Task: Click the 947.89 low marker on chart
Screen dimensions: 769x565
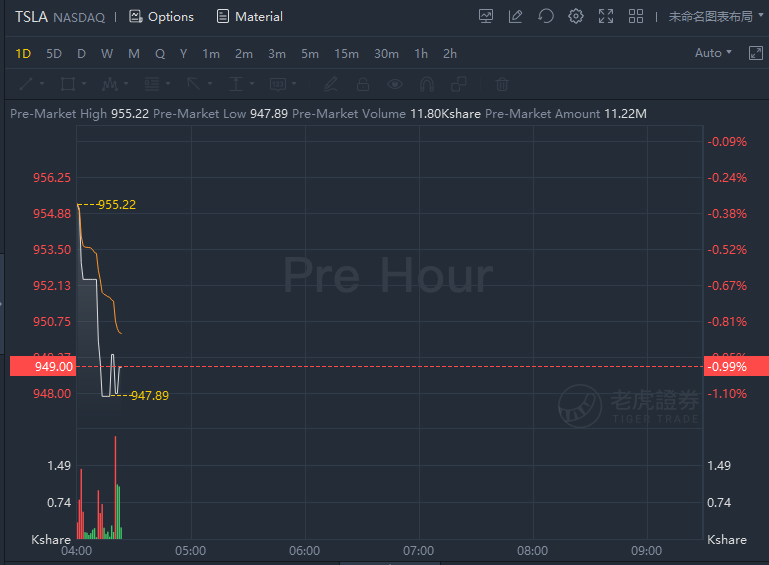Action: pyautogui.click(x=150, y=395)
